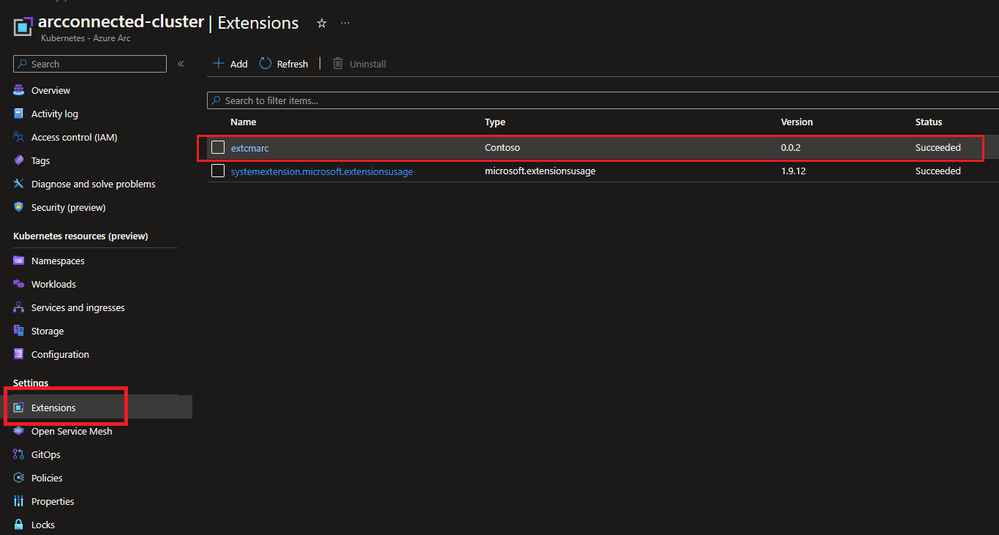Click the version 1.9.12 cell
999x535 pixels.
click(792, 171)
